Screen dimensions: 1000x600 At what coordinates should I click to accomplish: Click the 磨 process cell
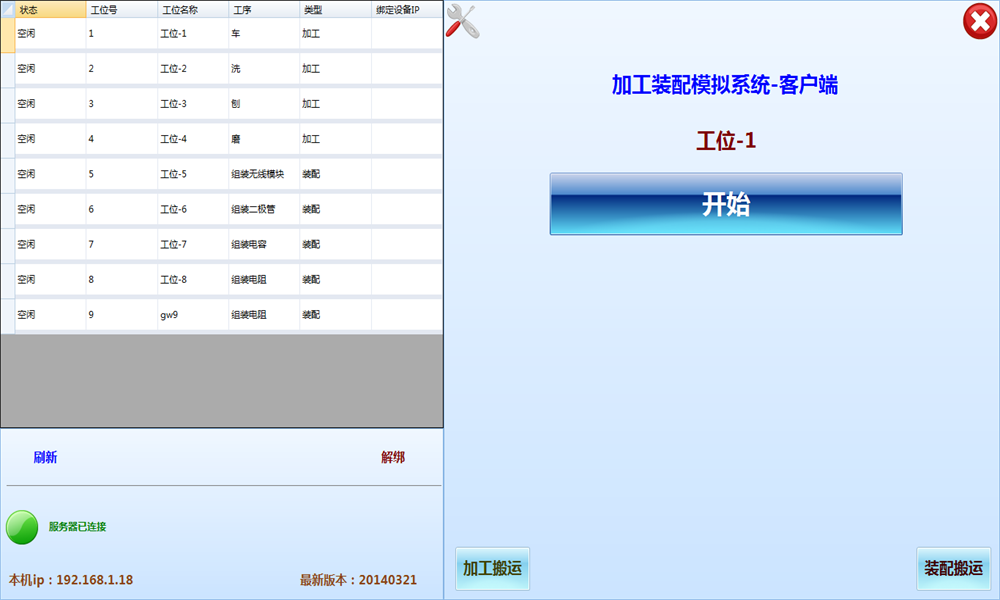264,138
